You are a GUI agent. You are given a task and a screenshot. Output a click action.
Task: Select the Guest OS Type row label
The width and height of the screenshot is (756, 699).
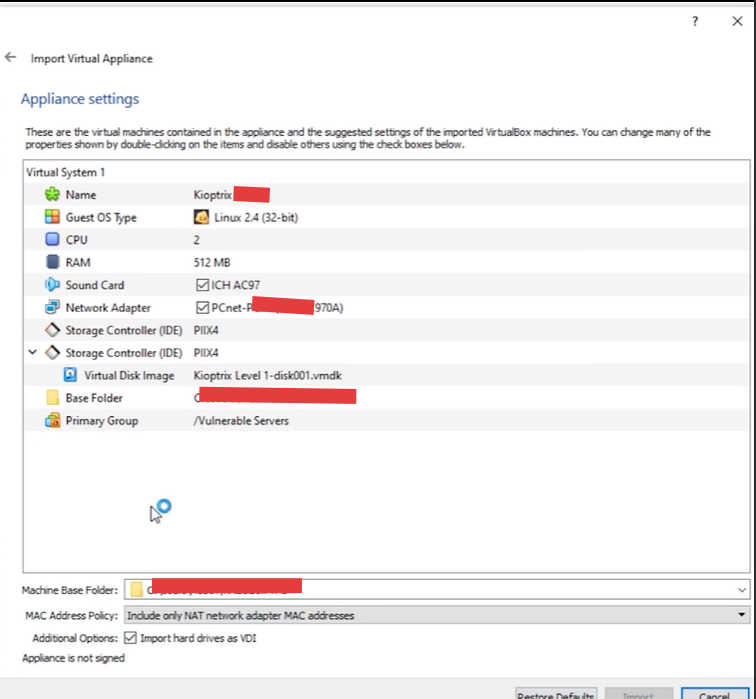point(101,217)
